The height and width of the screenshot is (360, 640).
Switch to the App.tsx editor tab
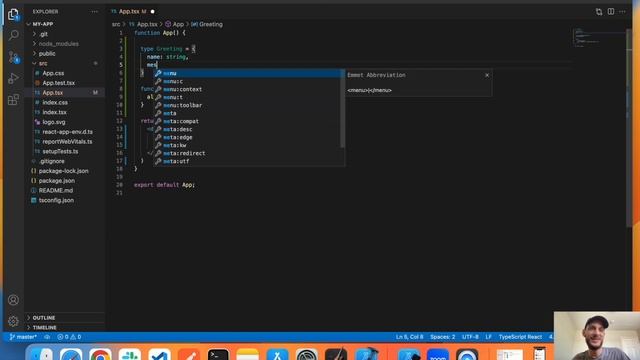tap(133, 11)
